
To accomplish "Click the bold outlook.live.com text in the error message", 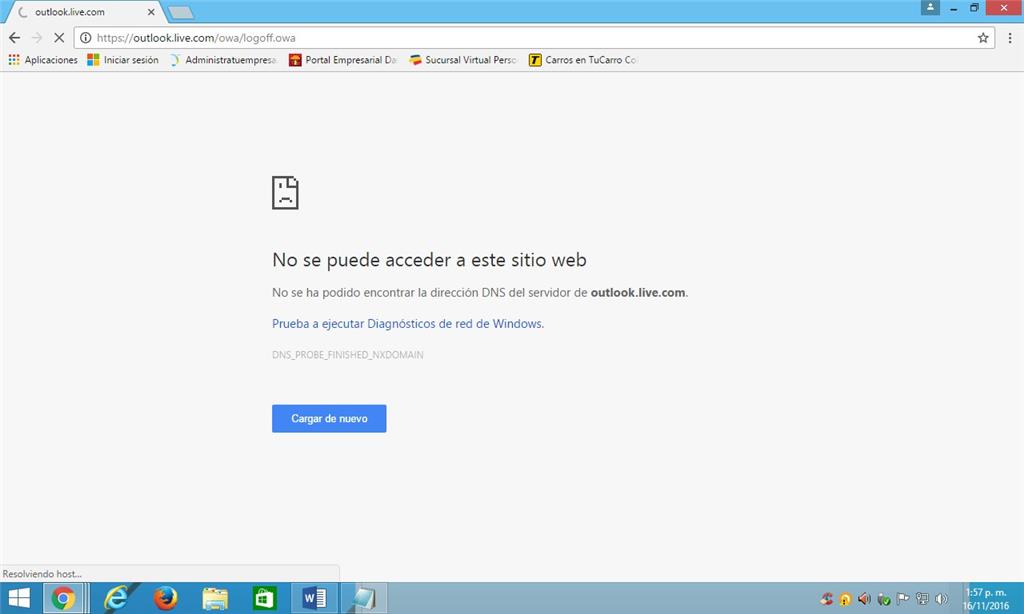I will point(637,293).
